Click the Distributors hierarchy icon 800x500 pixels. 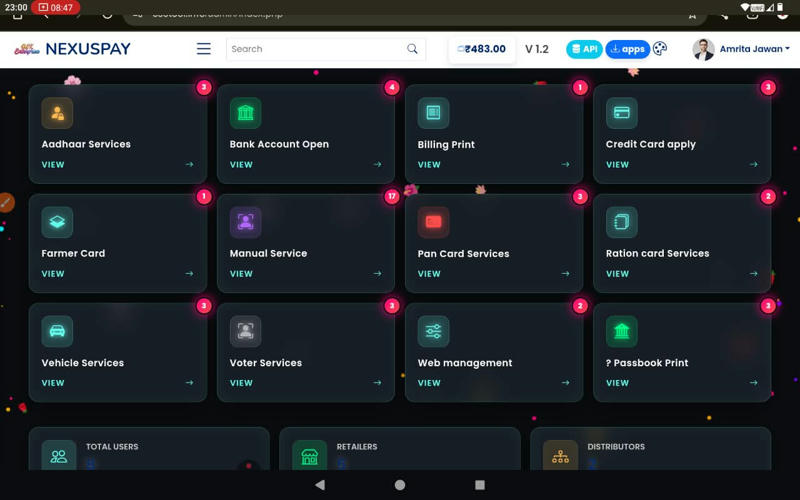coord(560,456)
